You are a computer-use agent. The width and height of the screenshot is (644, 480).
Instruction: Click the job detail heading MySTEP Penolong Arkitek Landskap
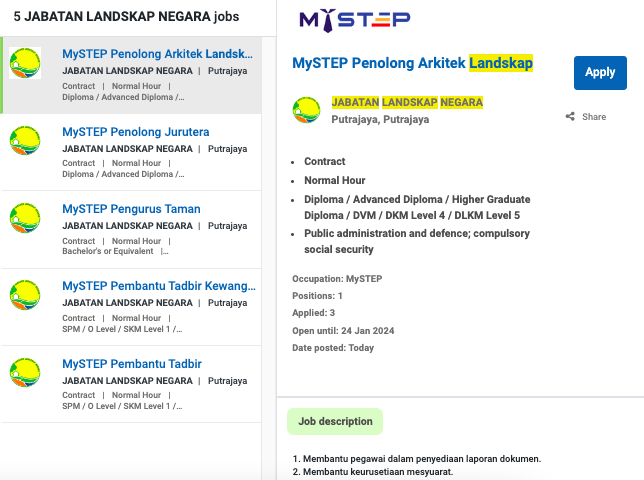(x=412, y=63)
